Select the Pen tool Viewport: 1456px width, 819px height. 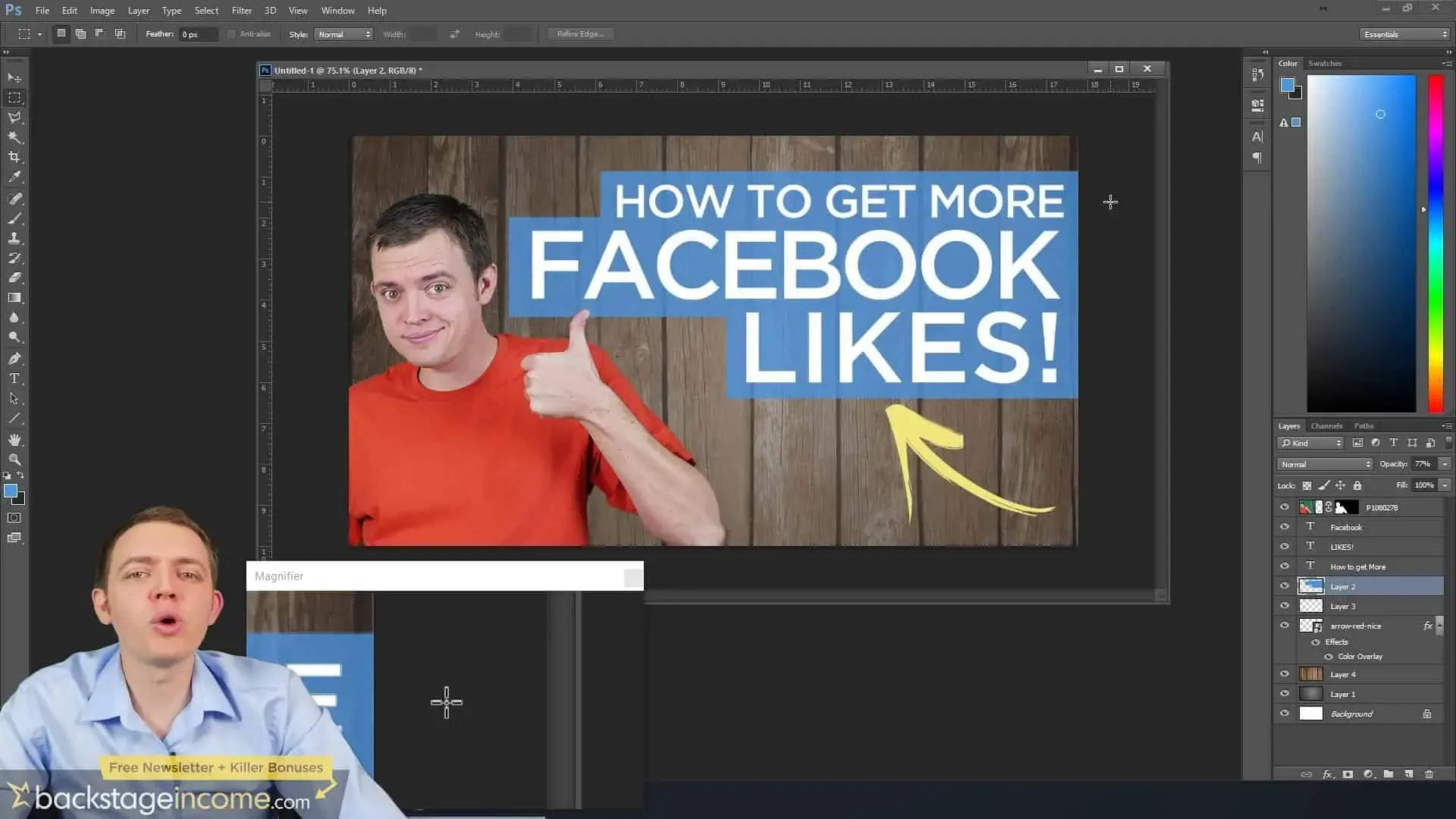14,359
